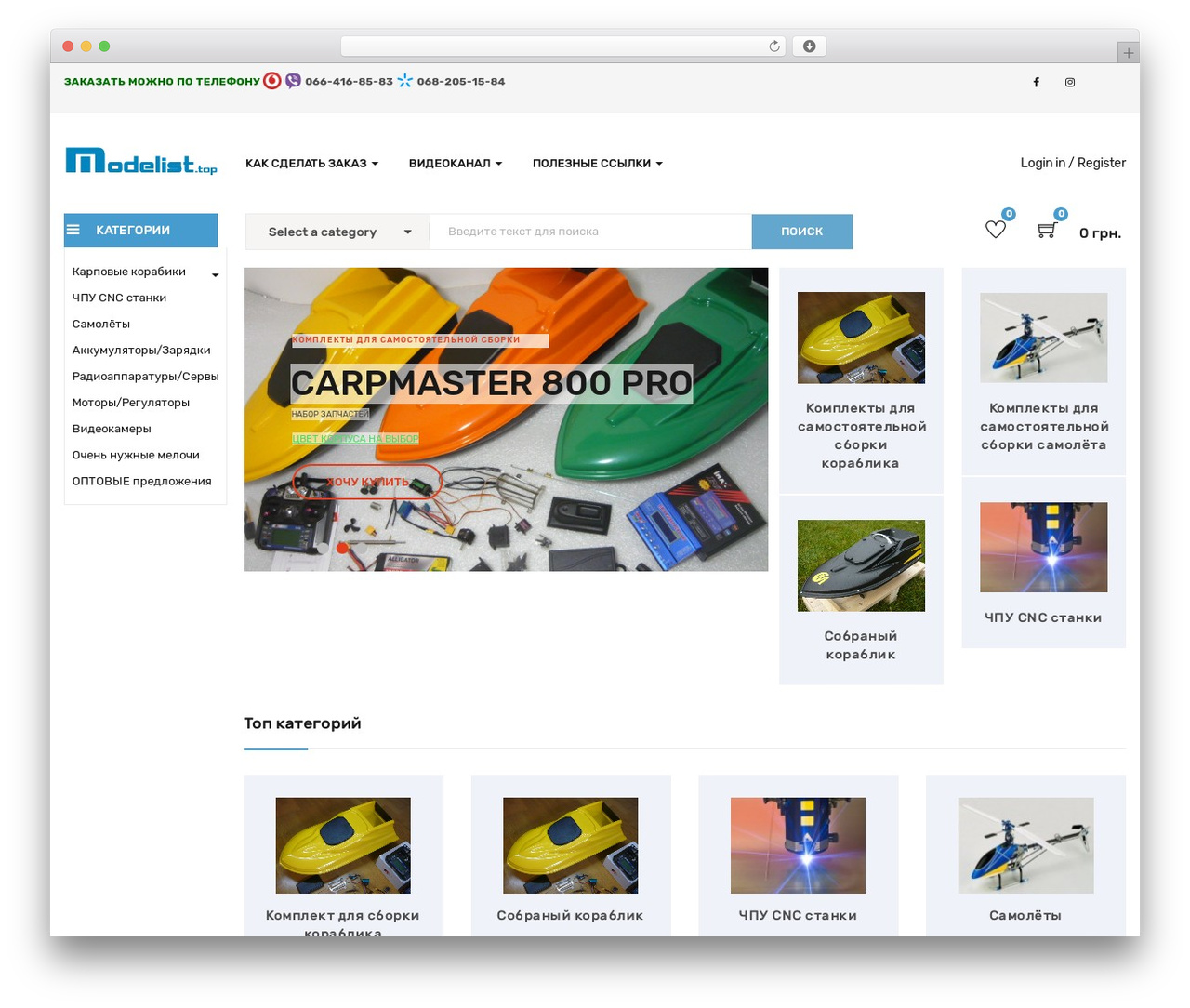Open Очень нужные мелочи category

tap(136, 455)
